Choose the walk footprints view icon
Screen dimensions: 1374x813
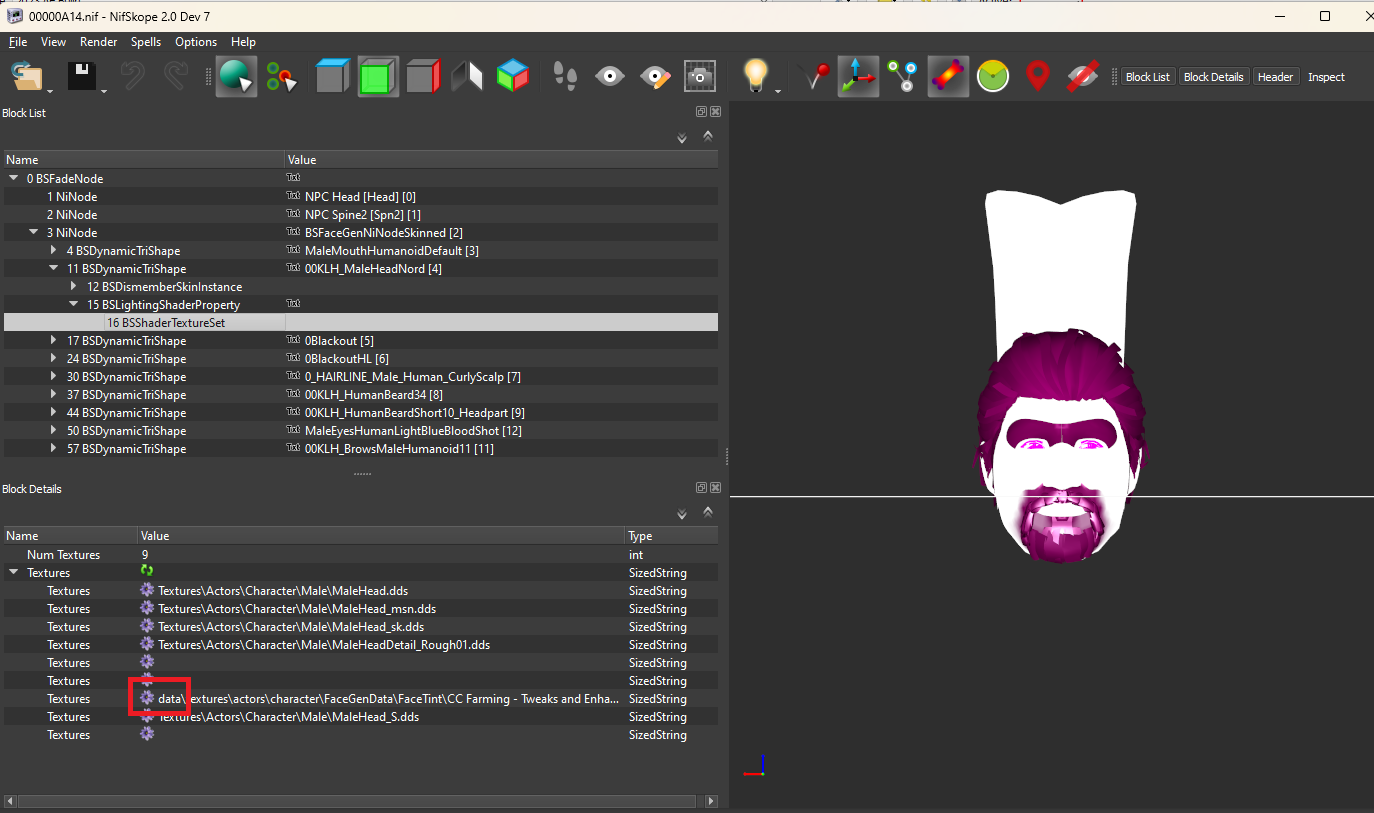(566, 77)
